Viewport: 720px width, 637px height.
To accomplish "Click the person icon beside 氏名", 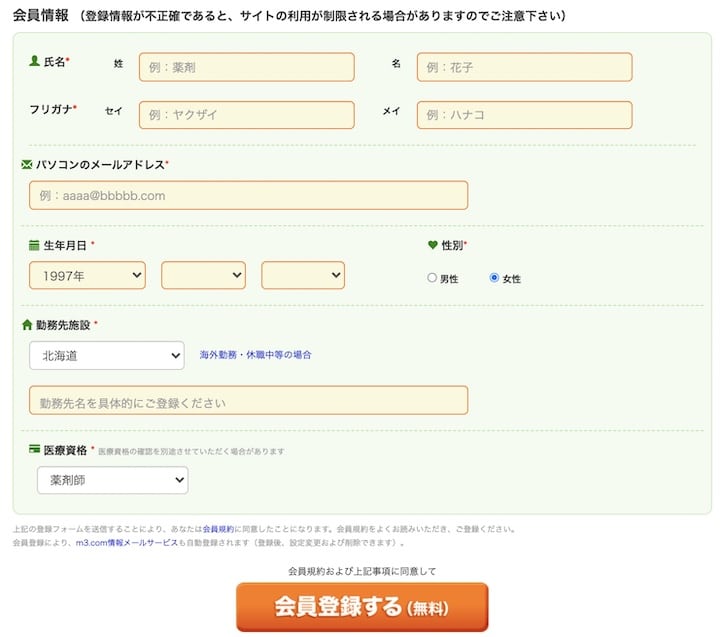I will coord(34,61).
